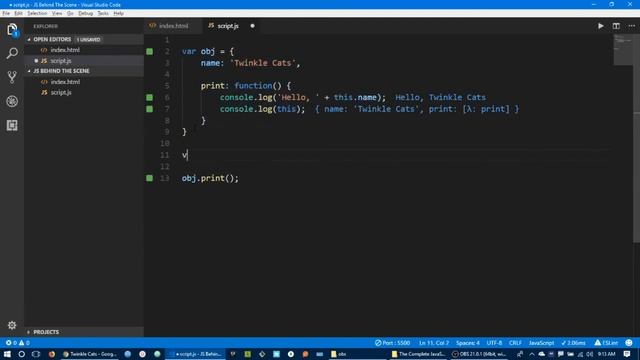Open the Go menu
This screenshot has width=640, height=360.
(x=70, y=13)
